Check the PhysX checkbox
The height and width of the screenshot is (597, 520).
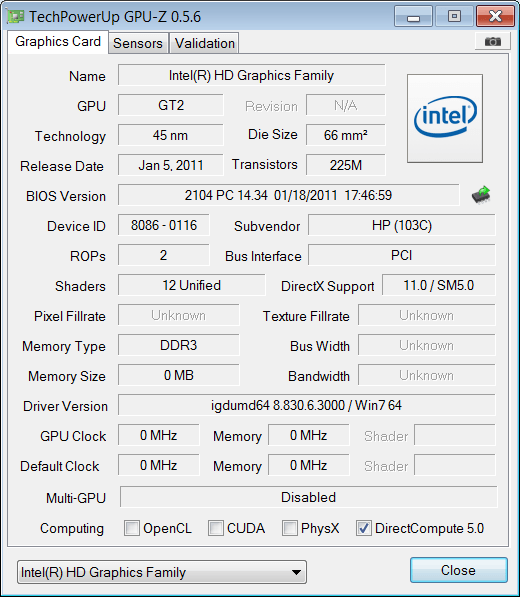coord(290,528)
